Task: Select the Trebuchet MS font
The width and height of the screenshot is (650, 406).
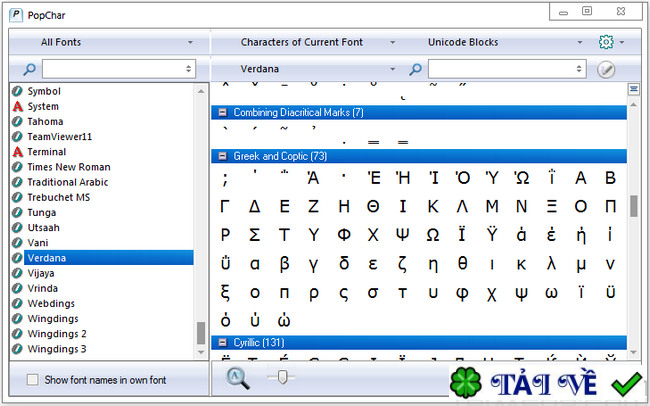Action: tap(58, 197)
